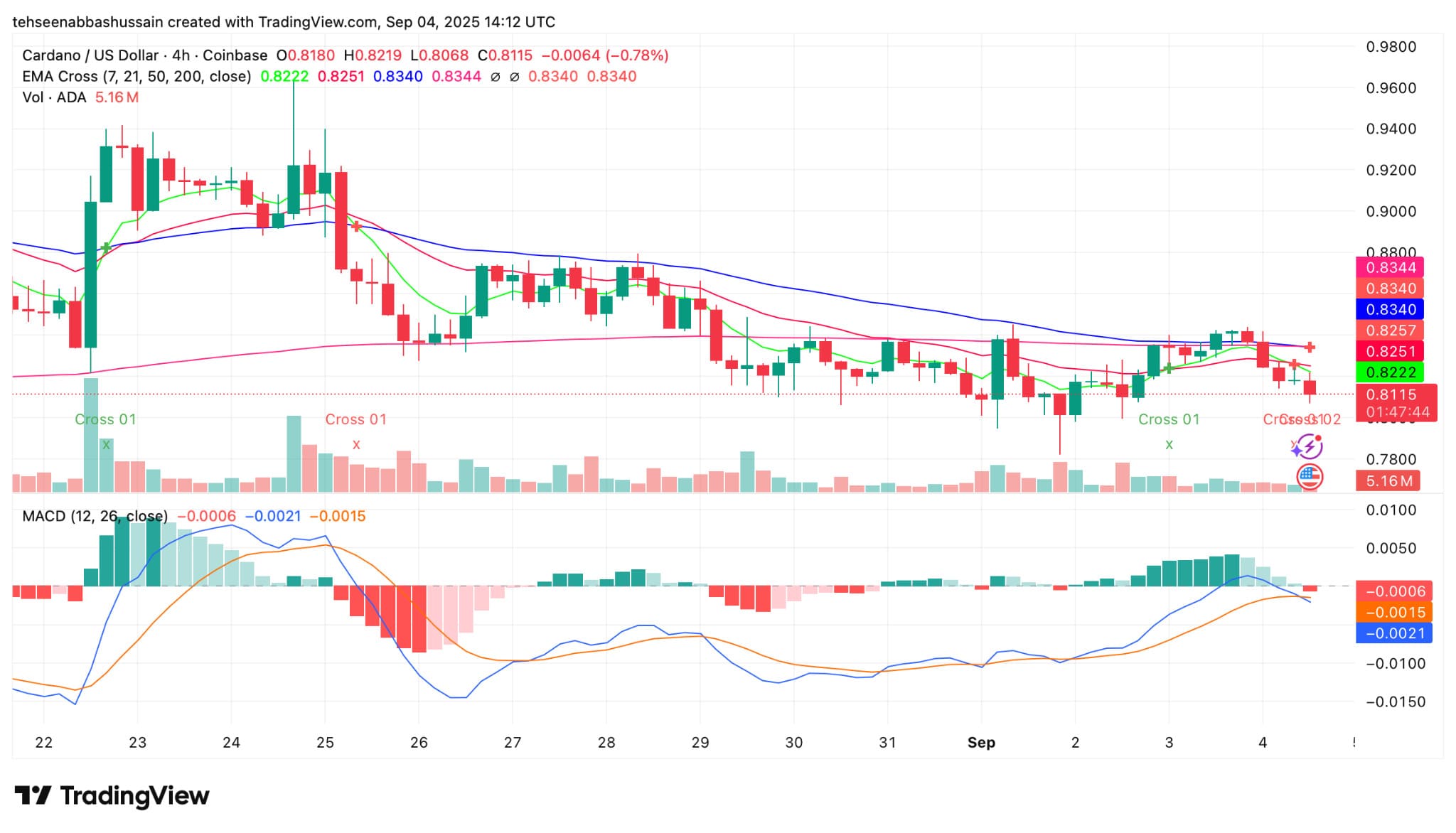This screenshot has width=1456, height=833.
Task: Click the orange −0.0015 MACD legend value
Action: [x=338, y=516]
